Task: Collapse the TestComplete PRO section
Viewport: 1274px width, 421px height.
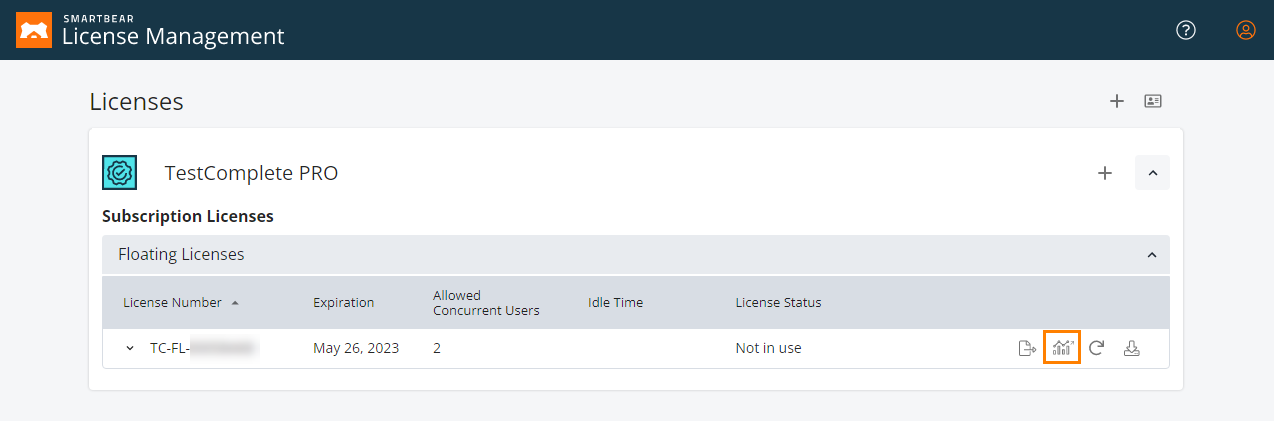Action: (x=1152, y=173)
